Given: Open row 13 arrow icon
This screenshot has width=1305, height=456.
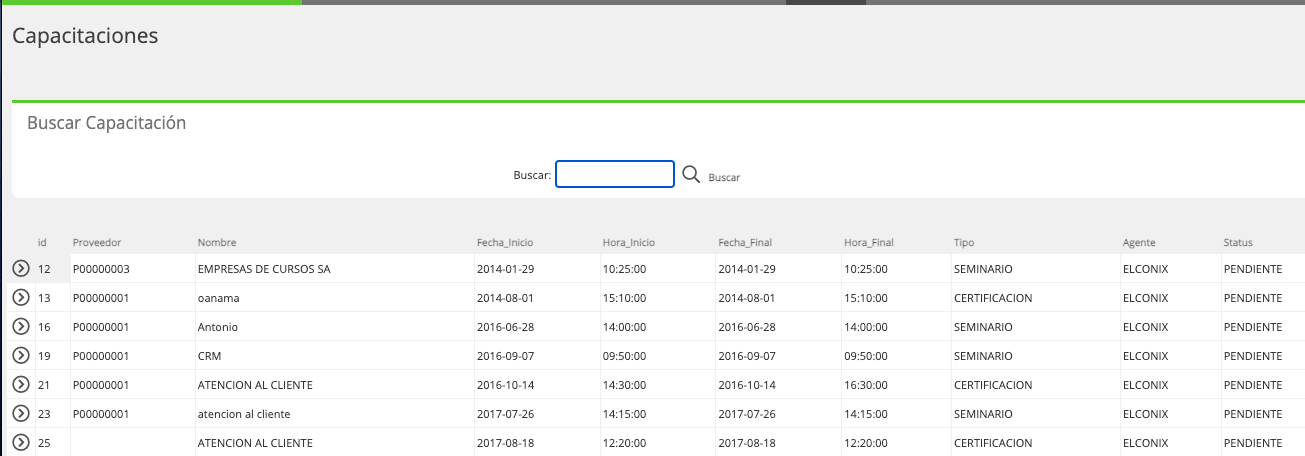Looking at the screenshot, I should [21, 298].
